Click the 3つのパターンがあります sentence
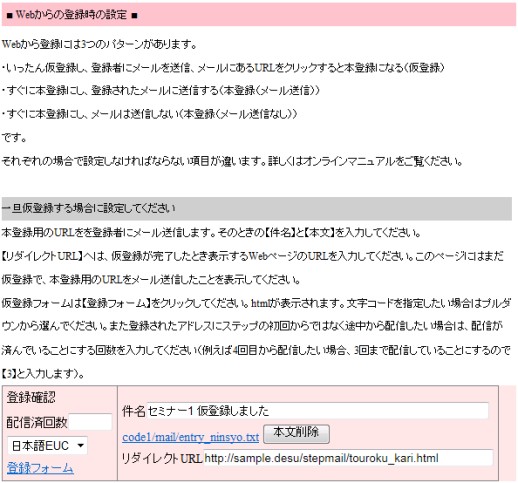Image resolution: width=518 pixels, height=483 pixels. 100,44
